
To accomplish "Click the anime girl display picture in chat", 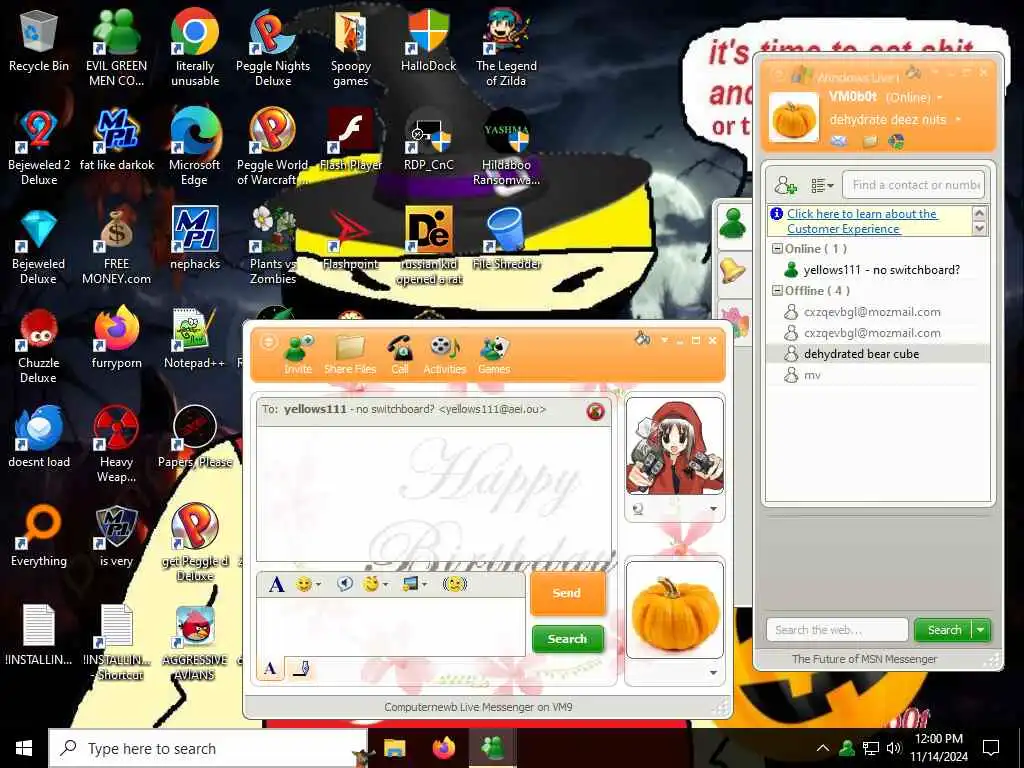I will pyautogui.click(x=675, y=447).
